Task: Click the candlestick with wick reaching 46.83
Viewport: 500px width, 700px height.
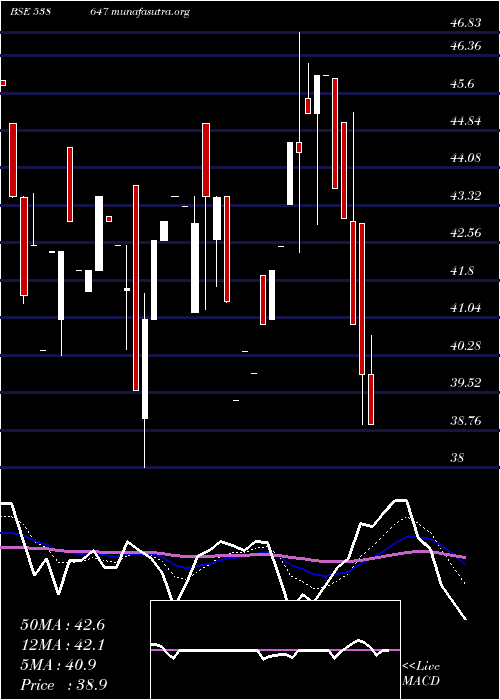Action: [x=299, y=147]
